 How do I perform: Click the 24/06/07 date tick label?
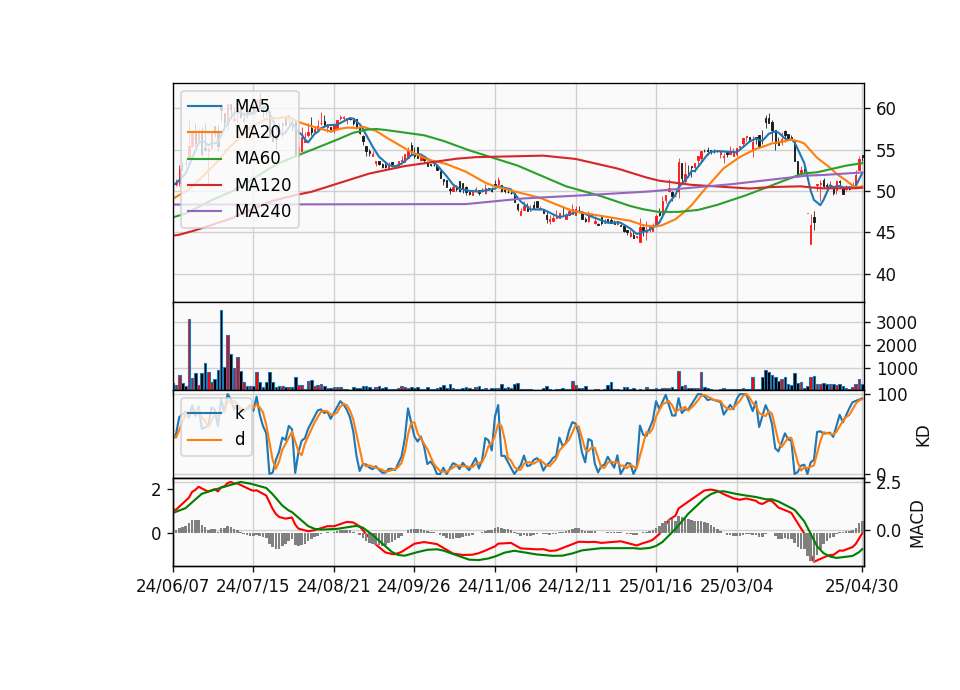pyautogui.click(x=173, y=586)
